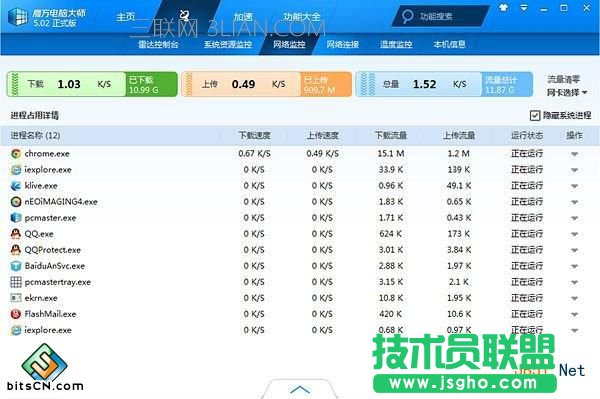Expand actions arrow for pcmaster.exe
Viewport: 600px width, 399px height.
click(574, 218)
